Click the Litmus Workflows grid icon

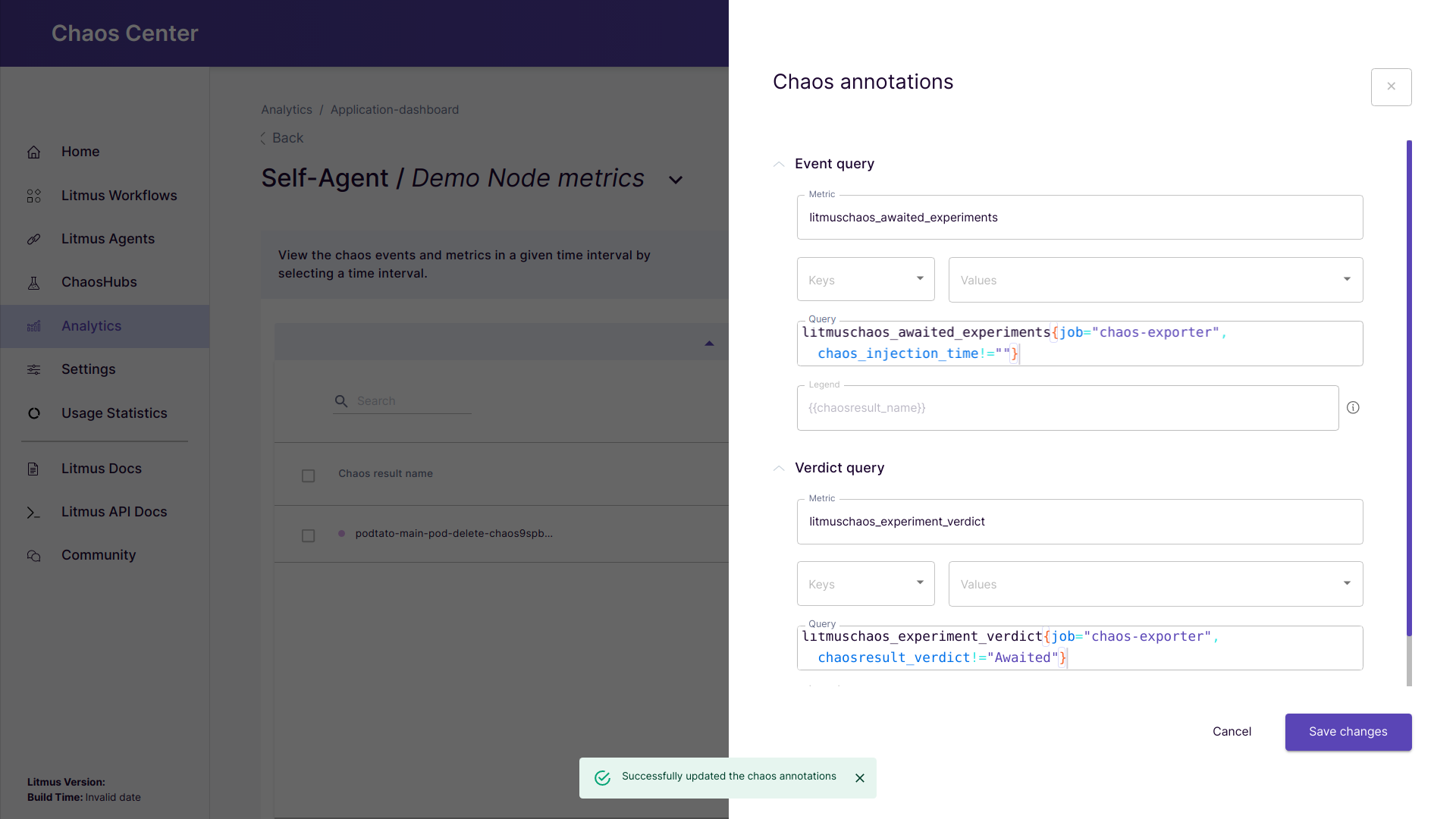tap(34, 196)
